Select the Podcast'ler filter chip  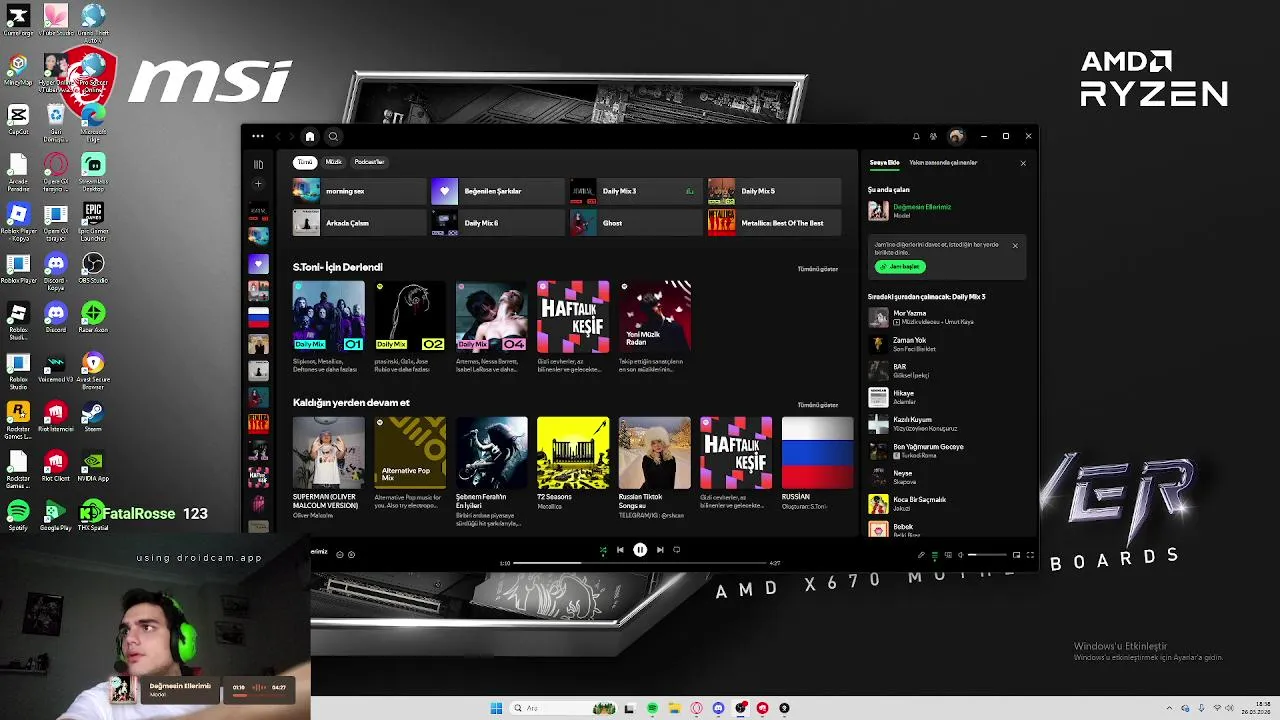369,162
